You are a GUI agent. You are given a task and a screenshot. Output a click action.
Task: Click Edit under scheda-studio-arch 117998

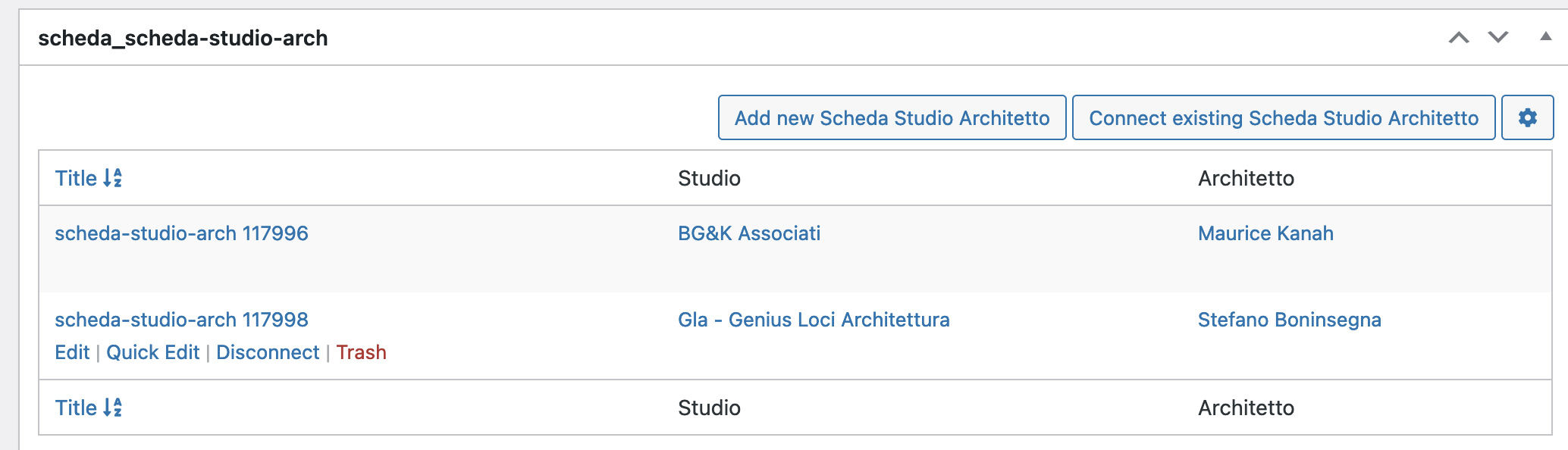[72, 352]
